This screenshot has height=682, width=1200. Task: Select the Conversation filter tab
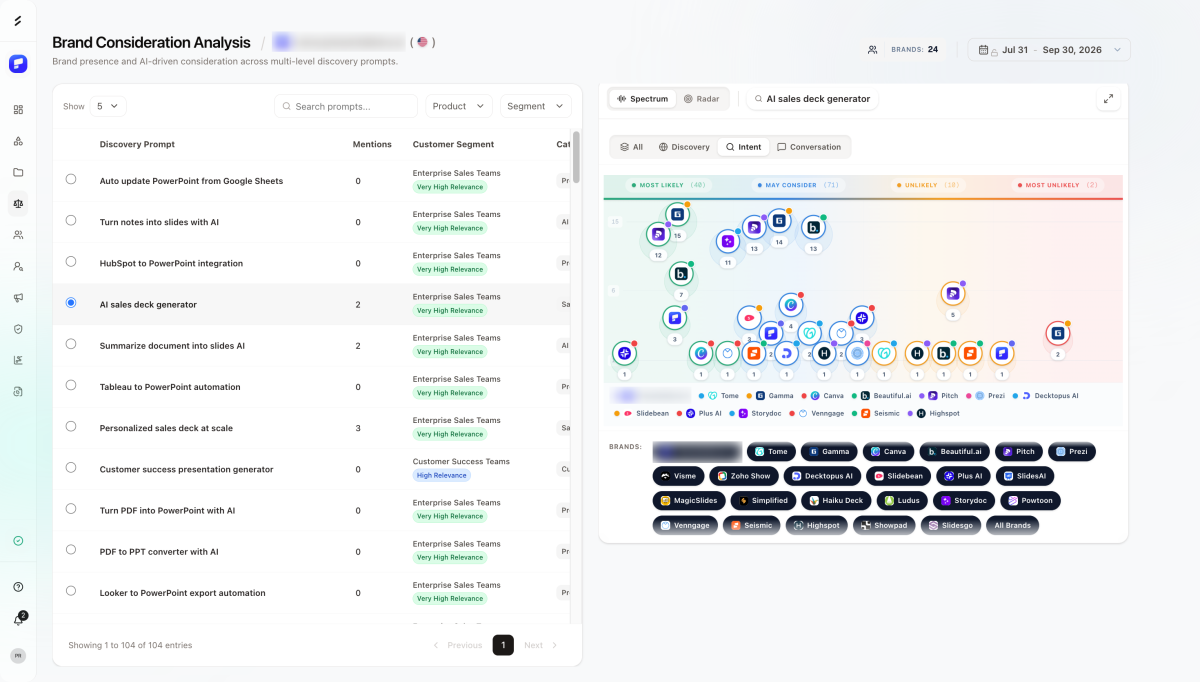(x=809, y=147)
